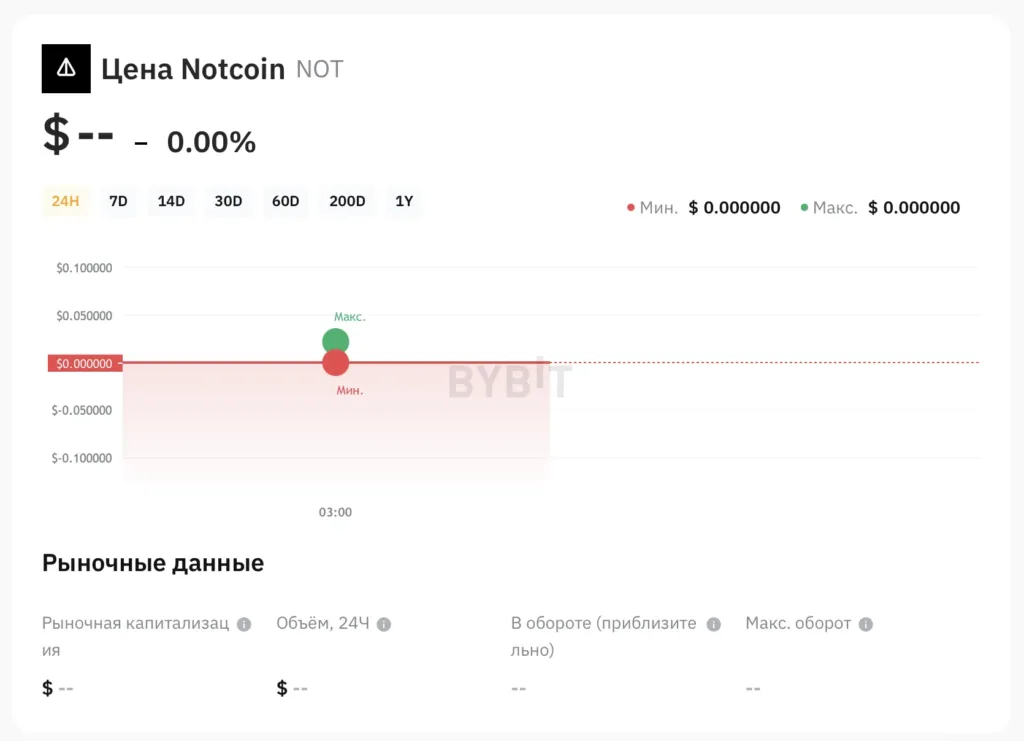Click red Мин. marker on the chart
The height and width of the screenshot is (741, 1024).
[336, 363]
